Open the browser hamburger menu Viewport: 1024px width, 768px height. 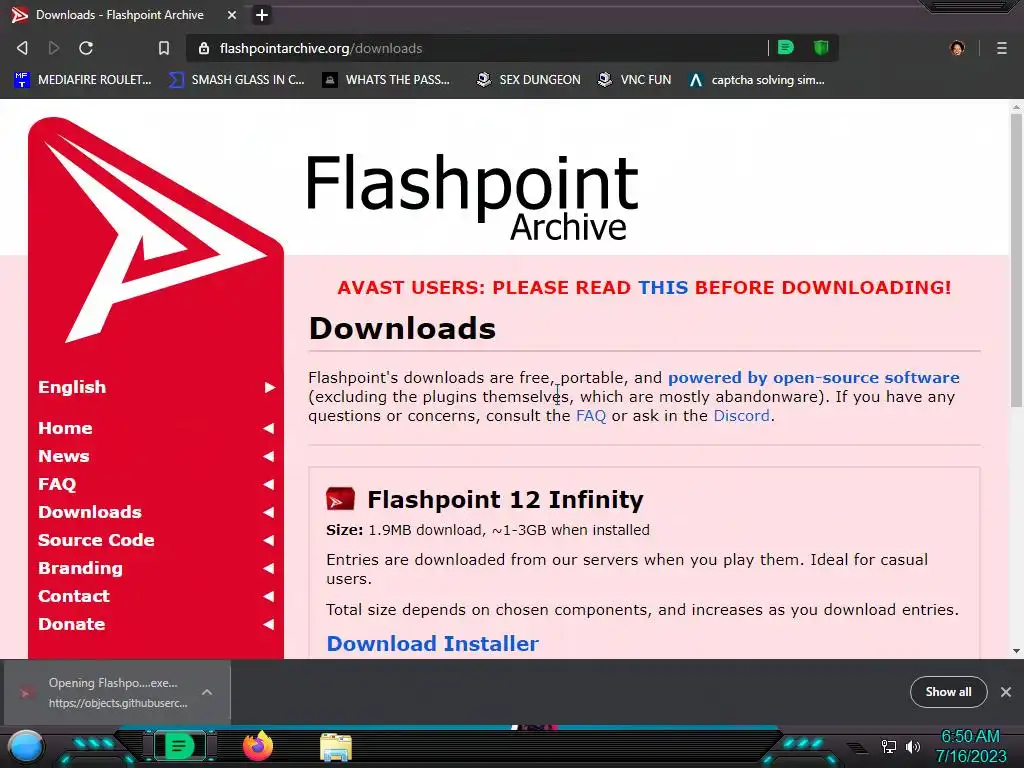pyautogui.click(x=1002, y=48)
